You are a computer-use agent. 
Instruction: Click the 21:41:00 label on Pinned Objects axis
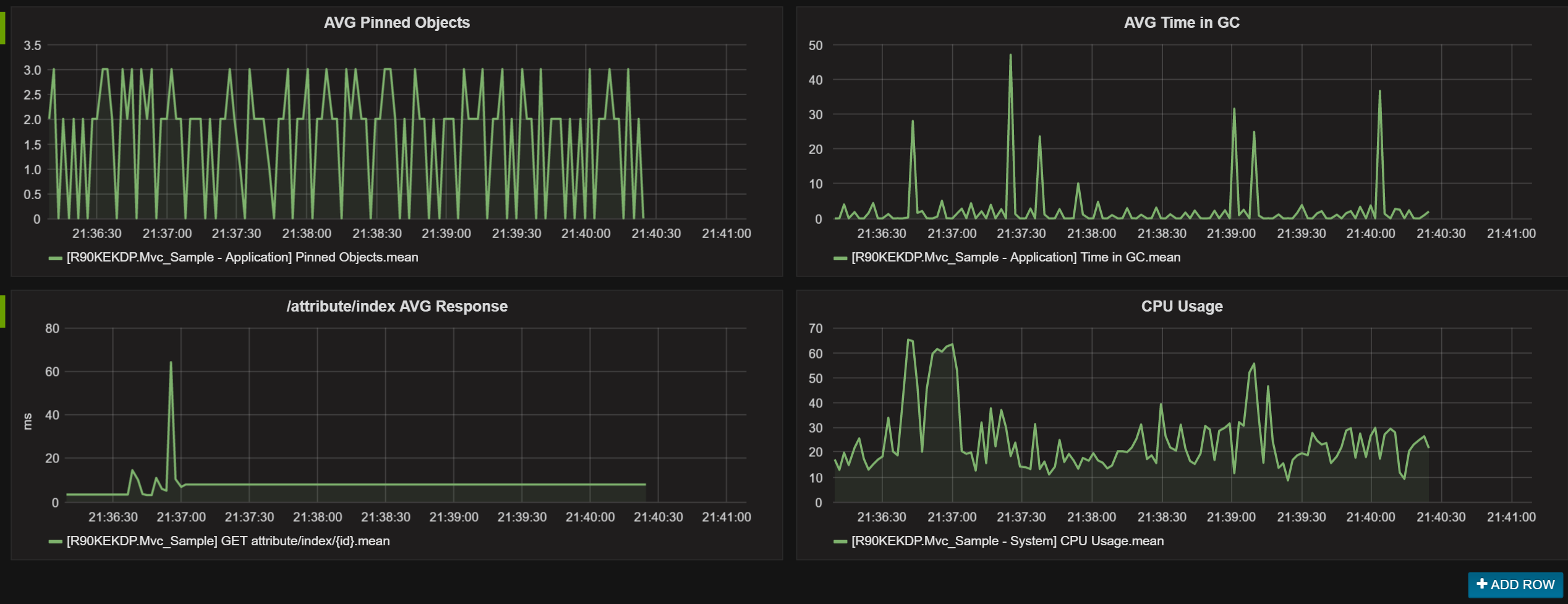[x=726, y=234]
